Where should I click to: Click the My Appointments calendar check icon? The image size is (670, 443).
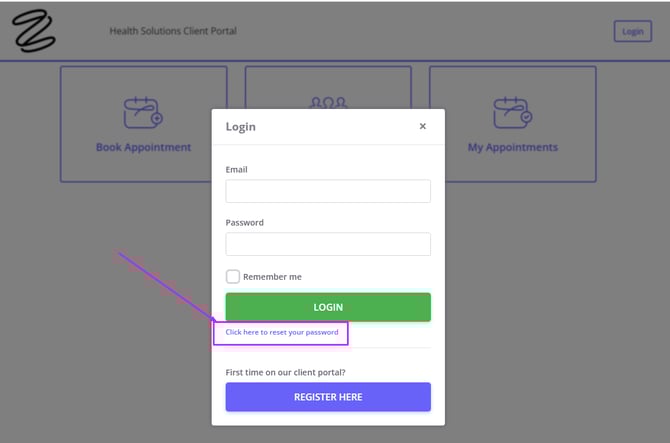(512, 112)
